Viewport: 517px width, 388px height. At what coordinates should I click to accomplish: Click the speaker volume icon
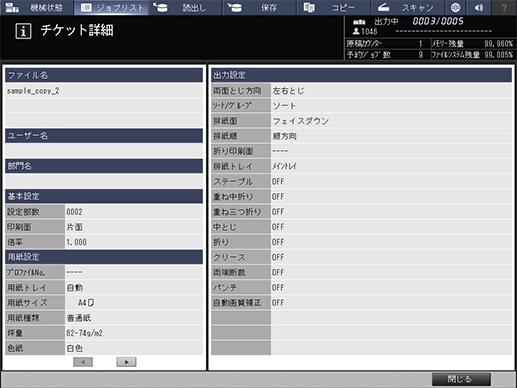coord(479,7)
